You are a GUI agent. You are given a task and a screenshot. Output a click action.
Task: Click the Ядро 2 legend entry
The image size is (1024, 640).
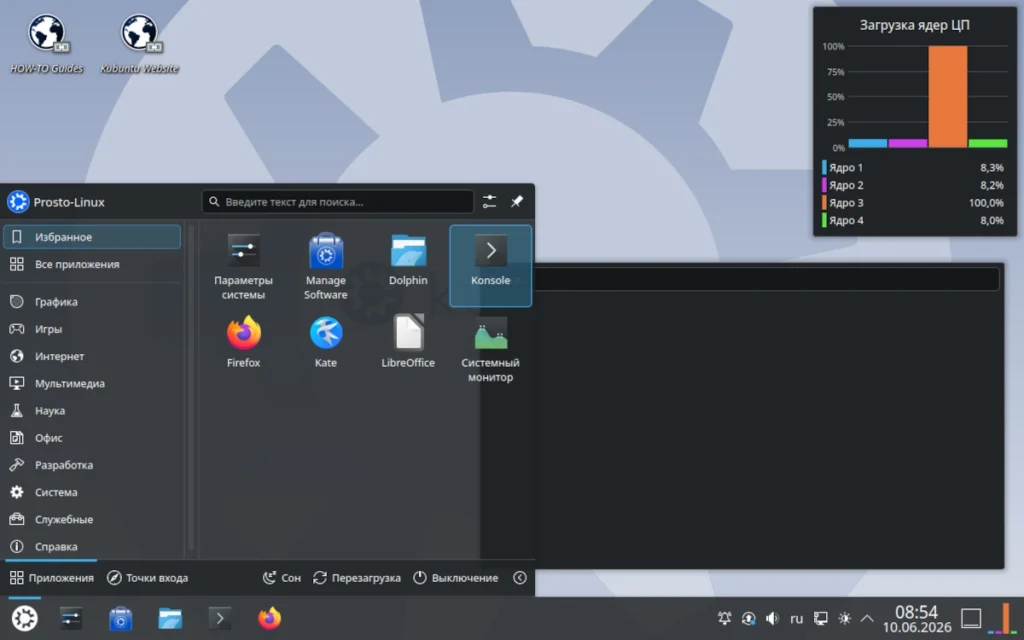pyautogui.click(x=913, y=185)
